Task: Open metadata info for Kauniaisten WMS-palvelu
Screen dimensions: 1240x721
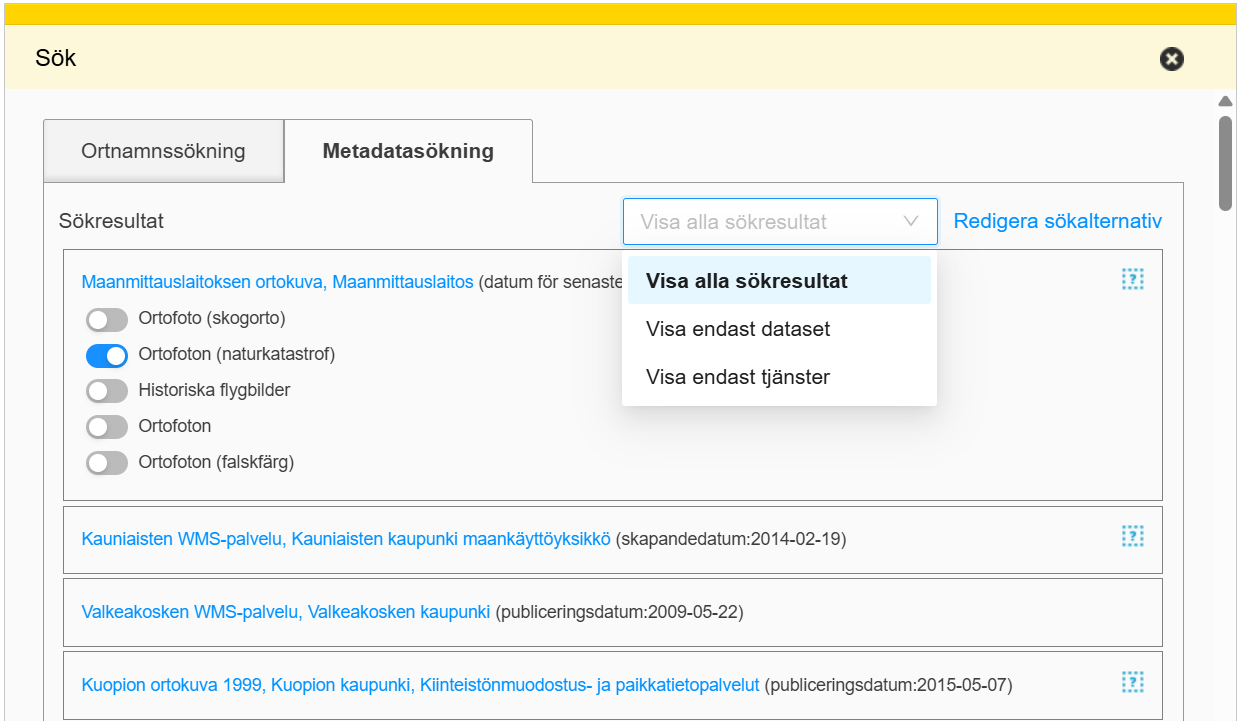Action: click(1132, 537)
